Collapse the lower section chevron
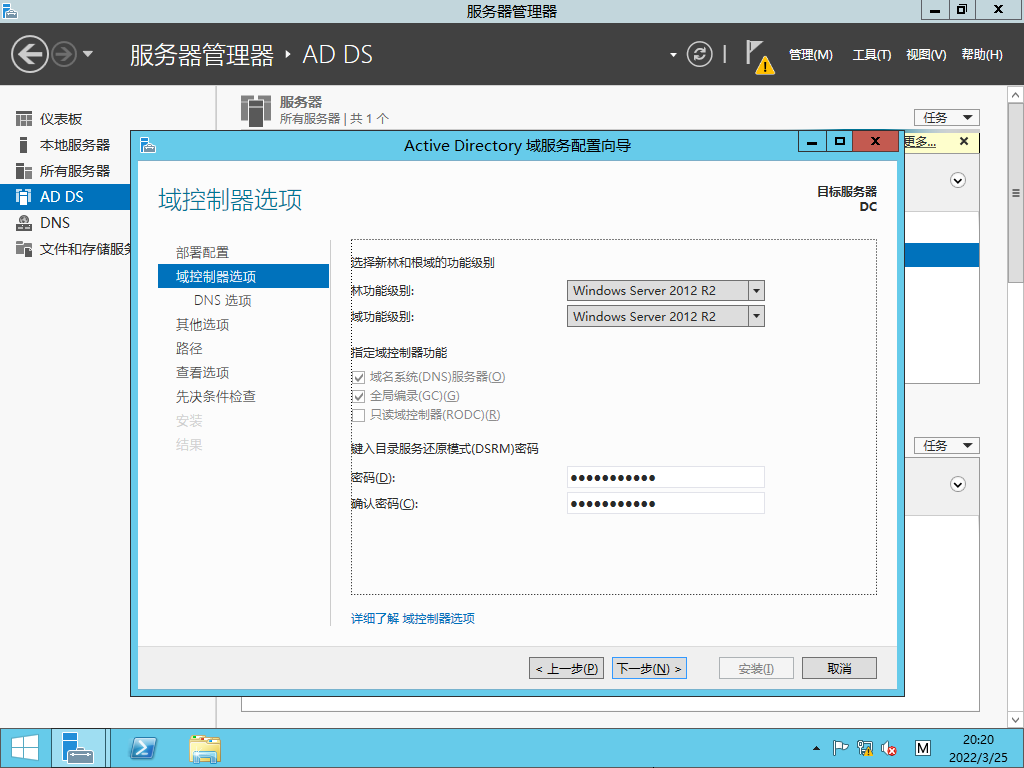The width and height of the screenshot is (1024, 768). tap(957, 485)
